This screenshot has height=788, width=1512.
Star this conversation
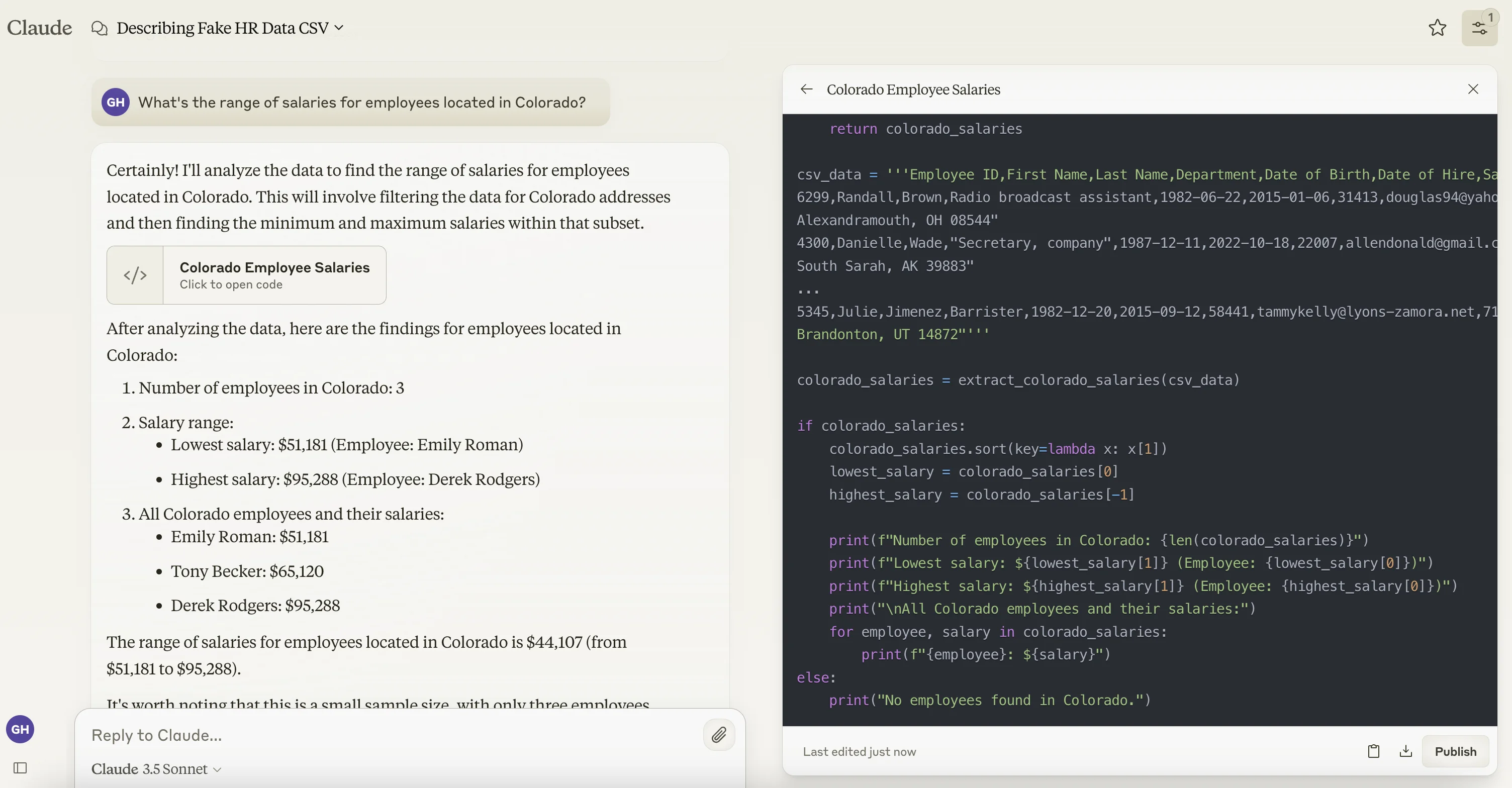[1437, 28]
